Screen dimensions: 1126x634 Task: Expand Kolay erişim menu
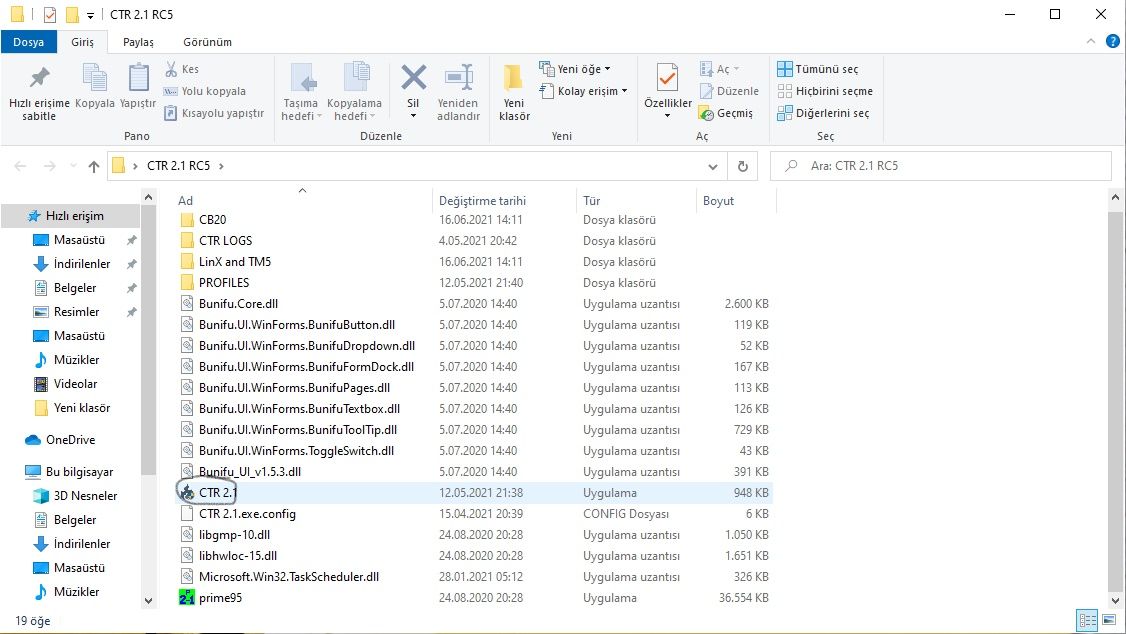pyautogui.click(x=583, y=91)
